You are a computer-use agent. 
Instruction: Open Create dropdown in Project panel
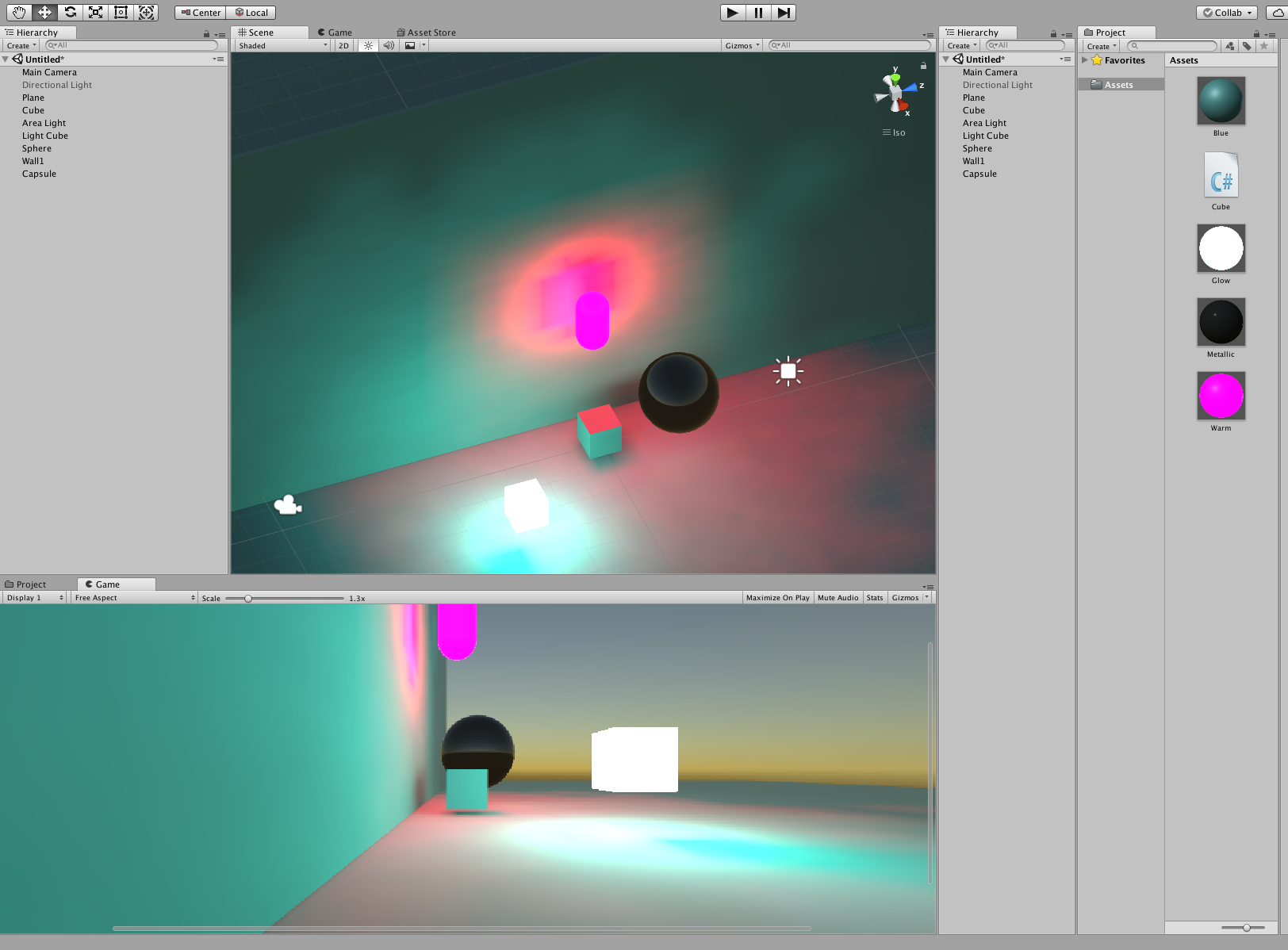click(1102, 46)
